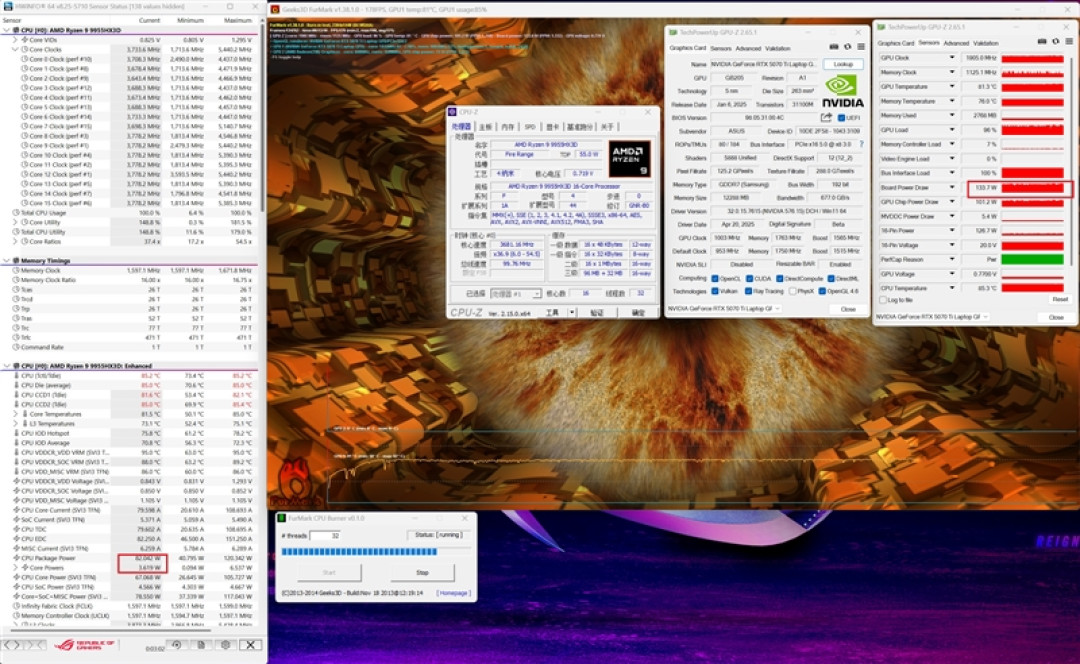The width and height of the screenshot is (1080, 664).
Task: Click Stop button in FurMark CPU Burner
Action: click(422, 572)
